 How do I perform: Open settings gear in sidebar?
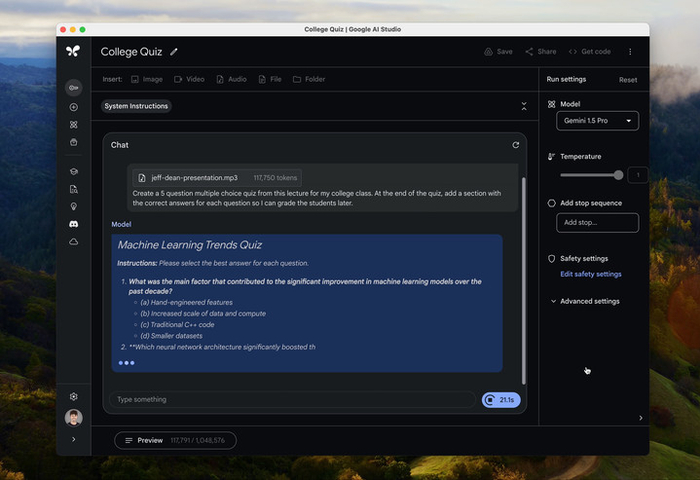point(74,397)
